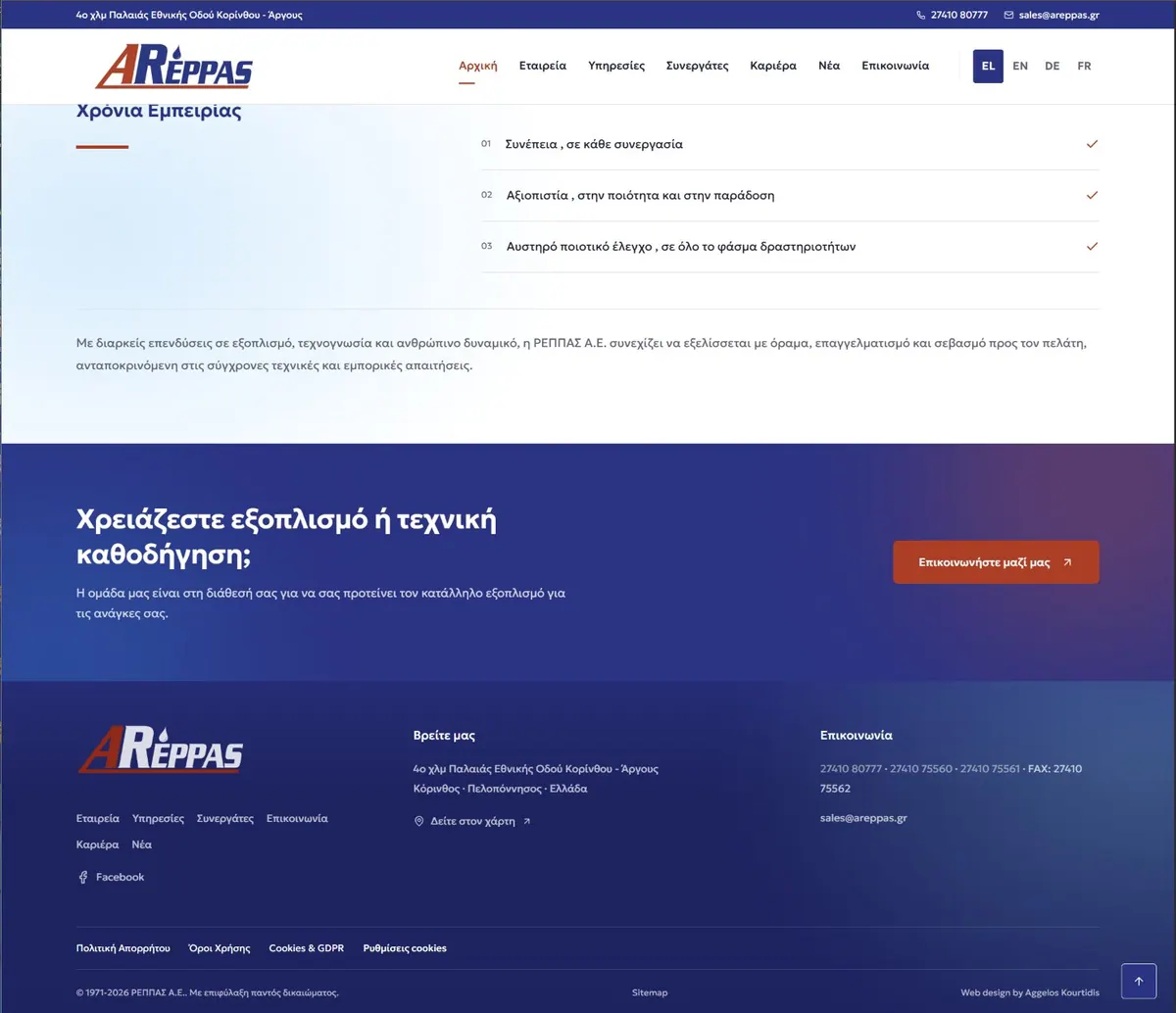Viewport: 1176px width, 1013px height.
Task: Click the footer email sales@areppas.gr
Action: click(x=863, y=818)
